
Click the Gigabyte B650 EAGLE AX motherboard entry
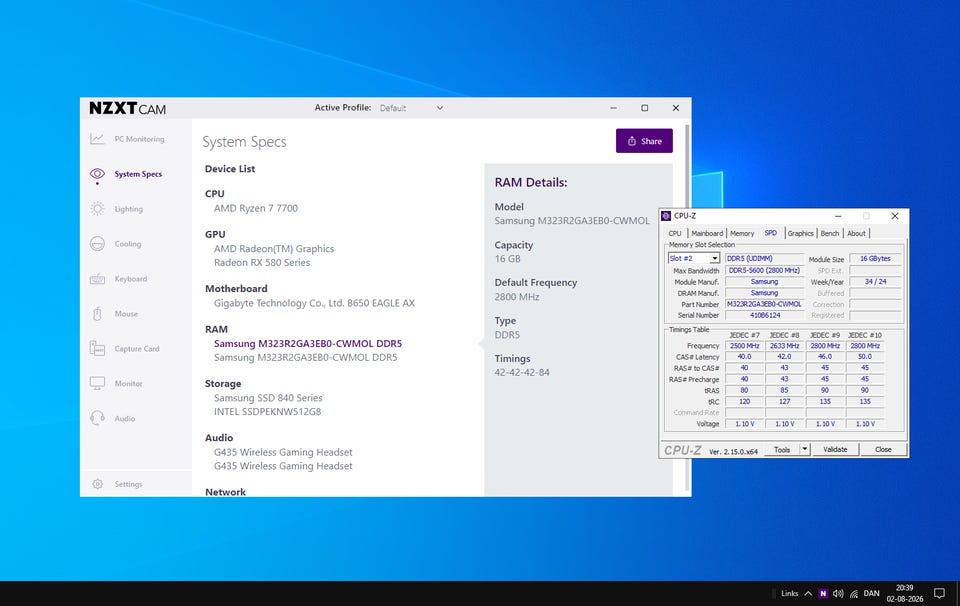(314, 303)
